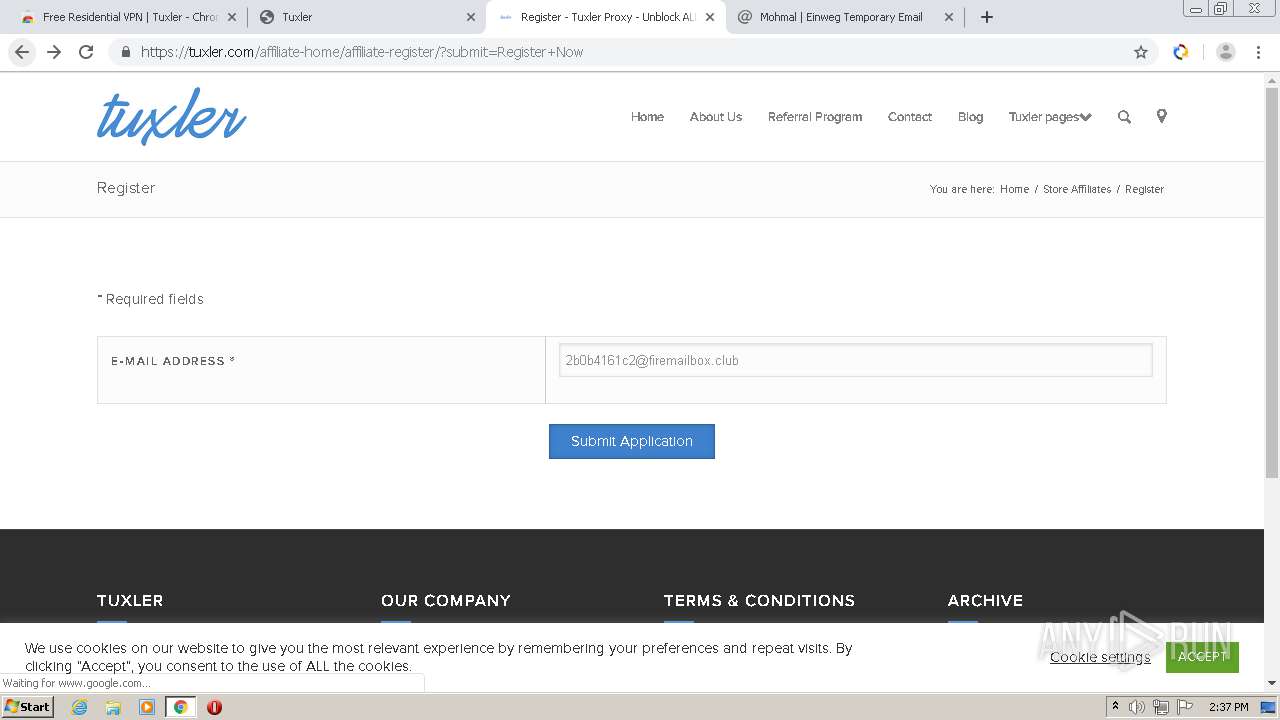Submit the affiliate application
The image size is (1280, 720).
pyautogui.click(x=632, y=441)
